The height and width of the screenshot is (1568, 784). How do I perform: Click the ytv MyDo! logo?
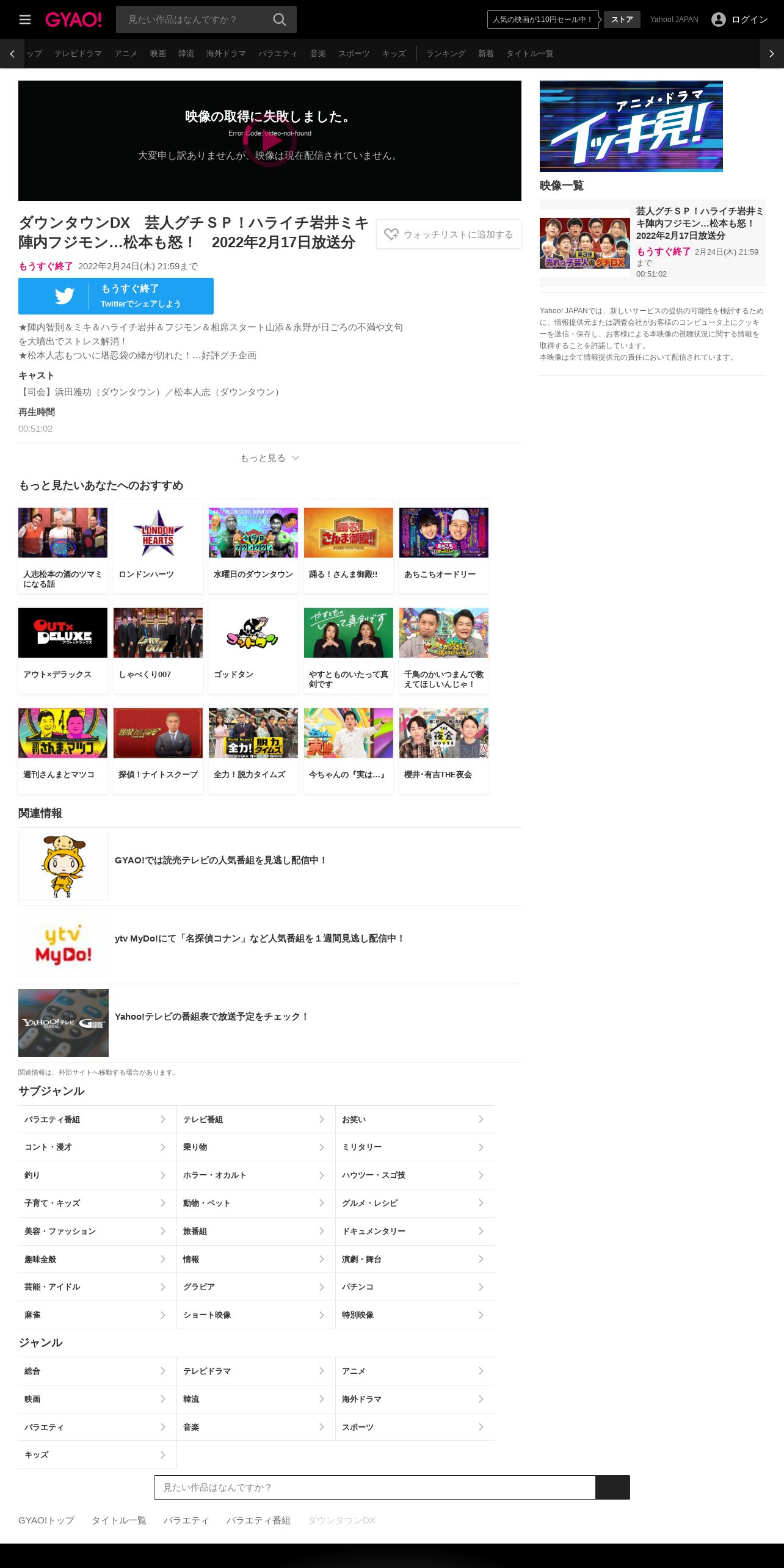pyautogui.click(x=64, y=945)
